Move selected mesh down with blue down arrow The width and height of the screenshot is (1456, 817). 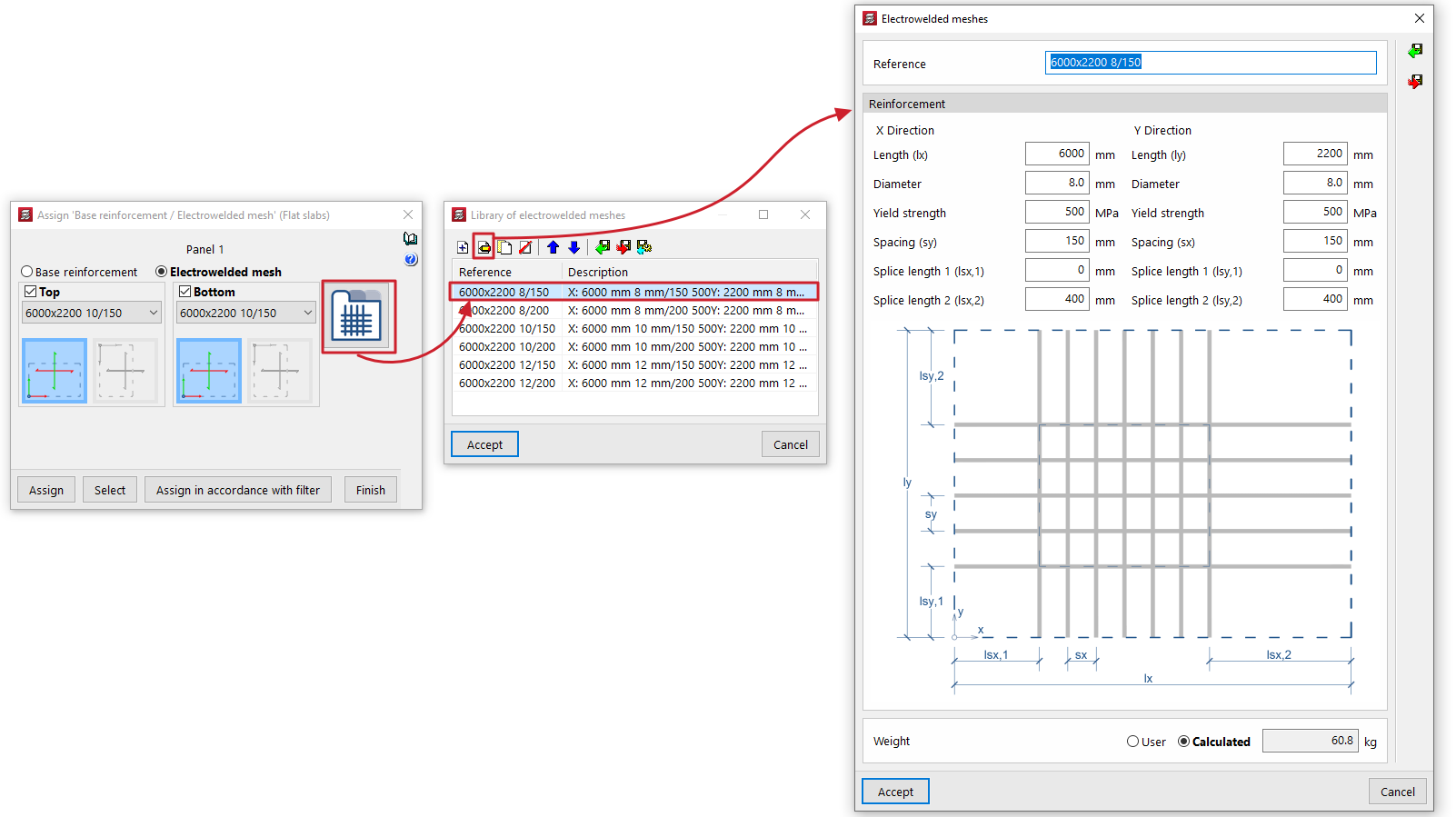[573, 247]
